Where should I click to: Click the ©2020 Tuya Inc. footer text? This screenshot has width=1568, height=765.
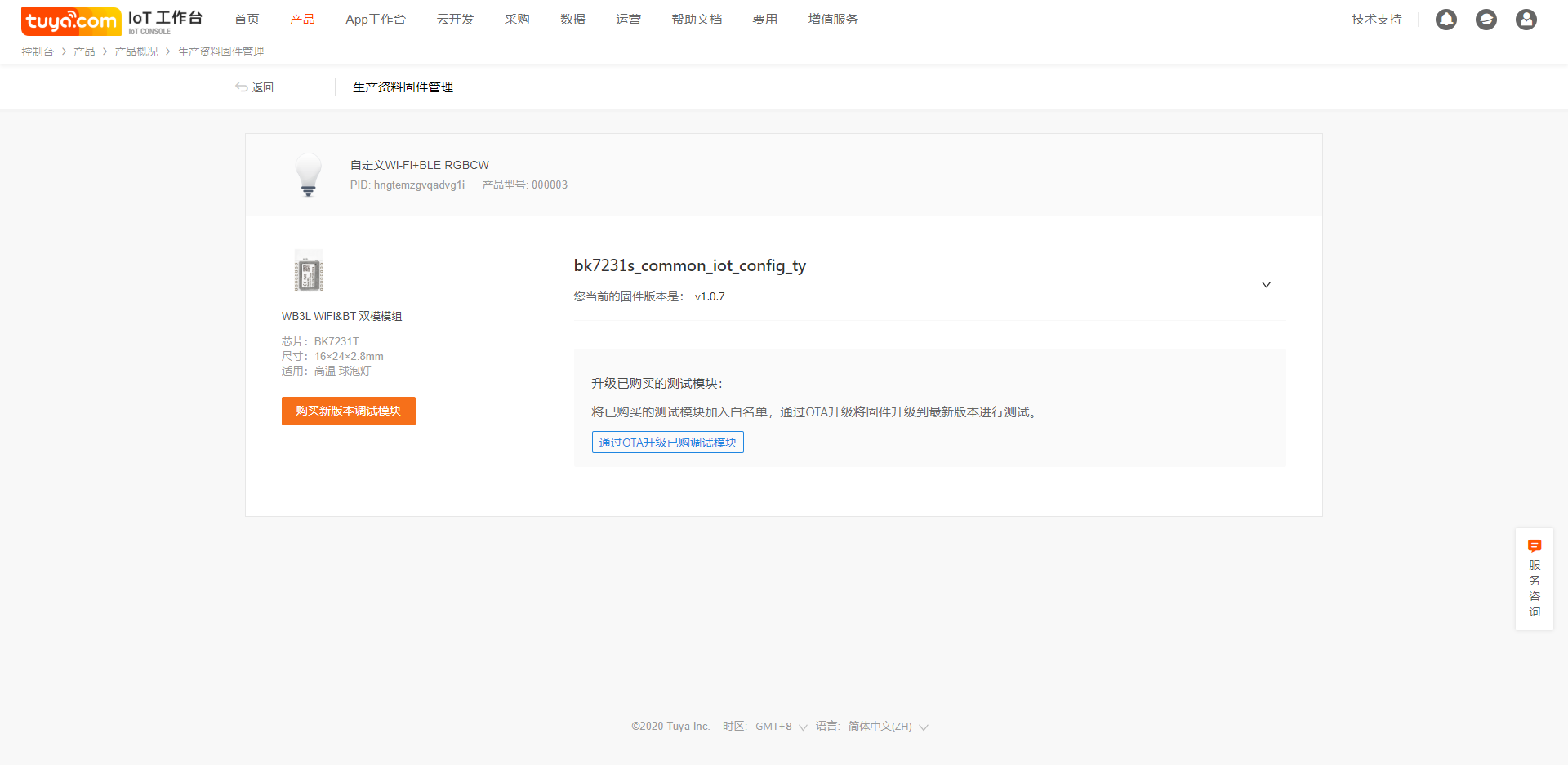pos(670,727)
